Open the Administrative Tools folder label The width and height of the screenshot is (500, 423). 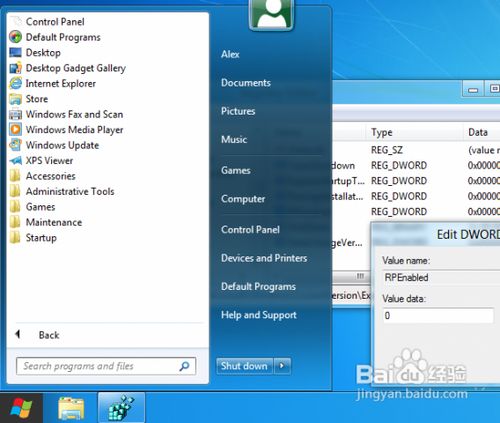pos(70,191)
